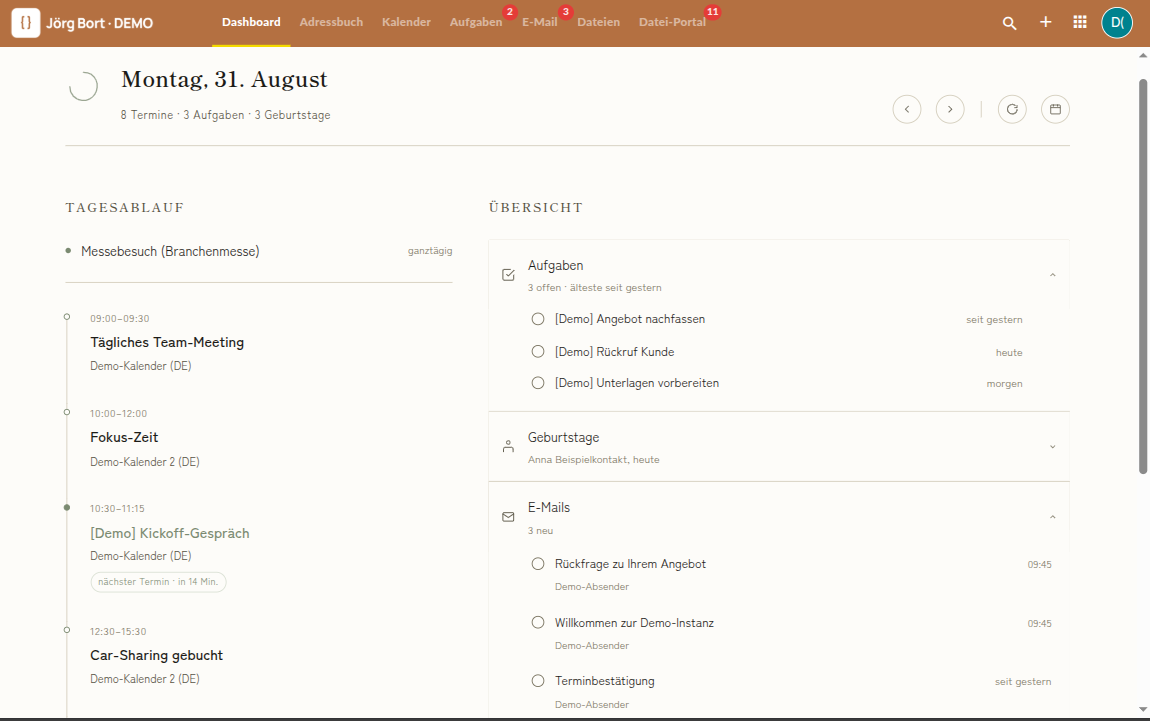1150x721 pixels.
Task: Open '[Demo] Kickoff-Gespräch' appointment
Action: point(169,533)
